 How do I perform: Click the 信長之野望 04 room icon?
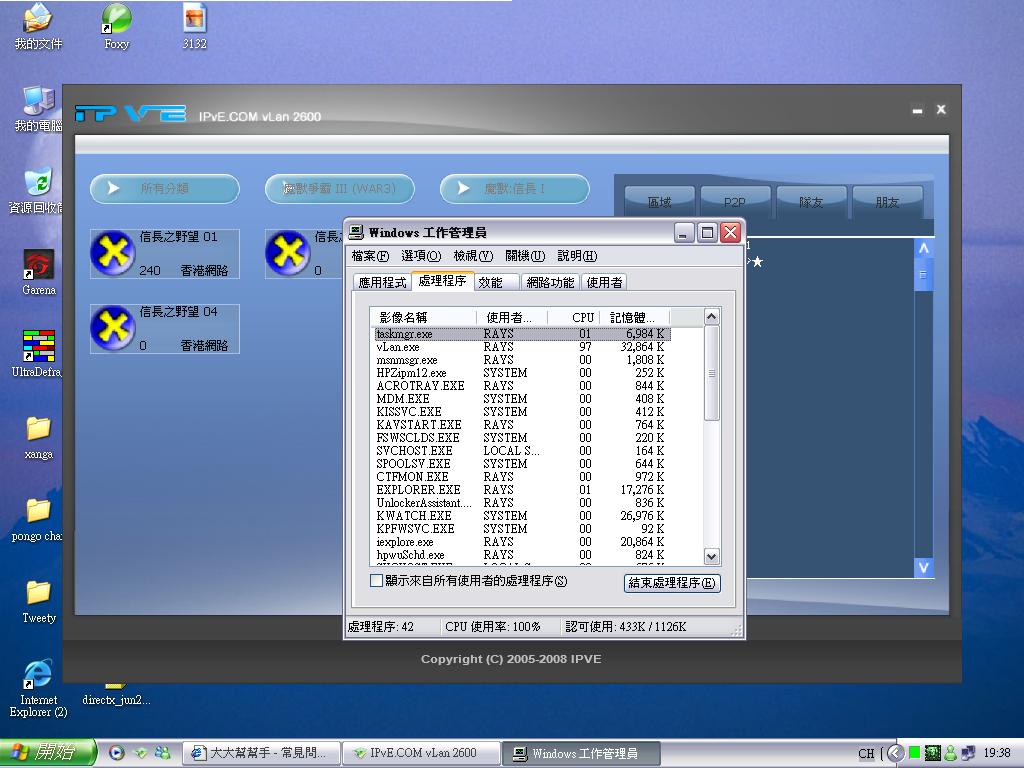point(113,328)
